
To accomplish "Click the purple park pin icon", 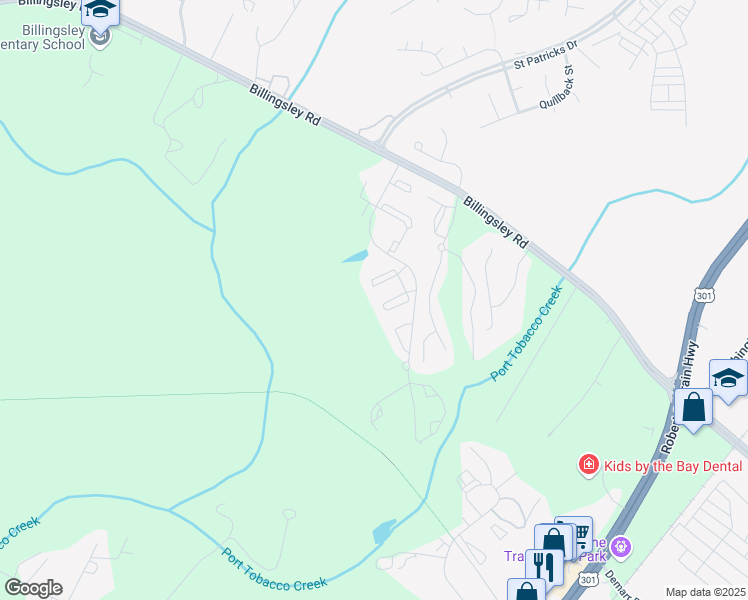I will tap(621, 546).
